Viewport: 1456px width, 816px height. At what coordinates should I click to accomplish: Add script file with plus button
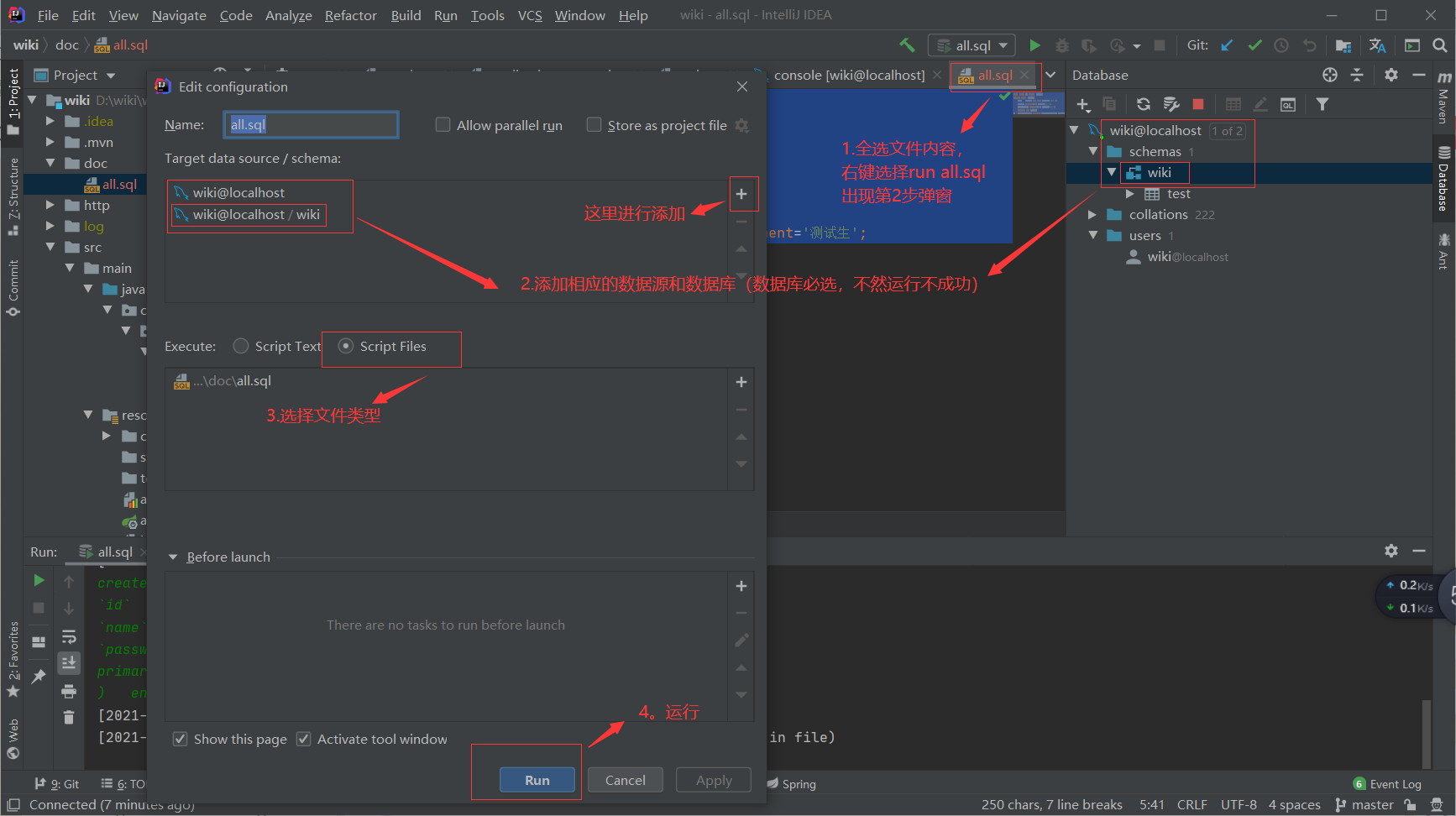(x=741, y=382)
